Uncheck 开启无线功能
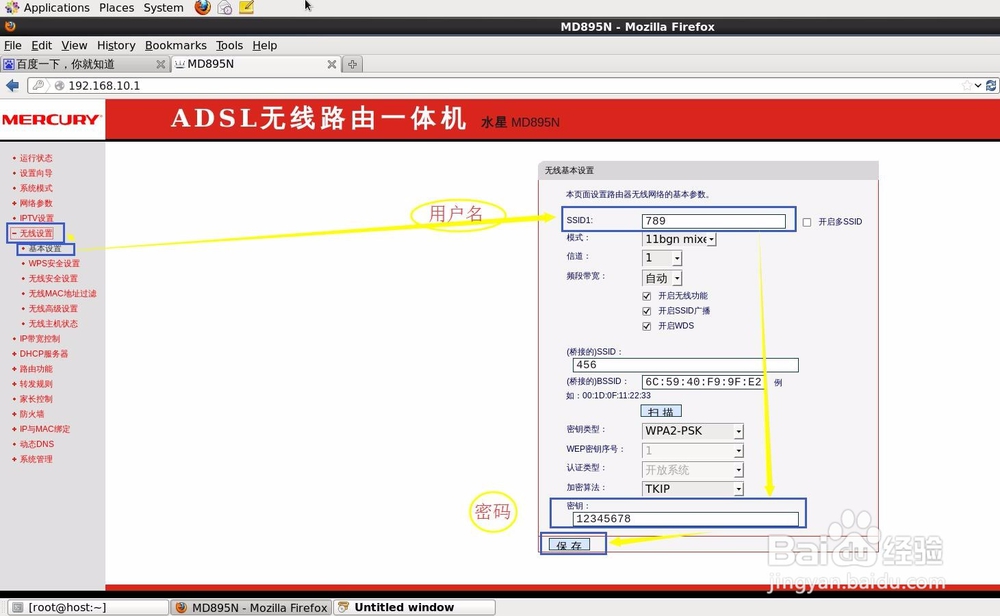This screenshot has width=1000, height=616. 647,295
